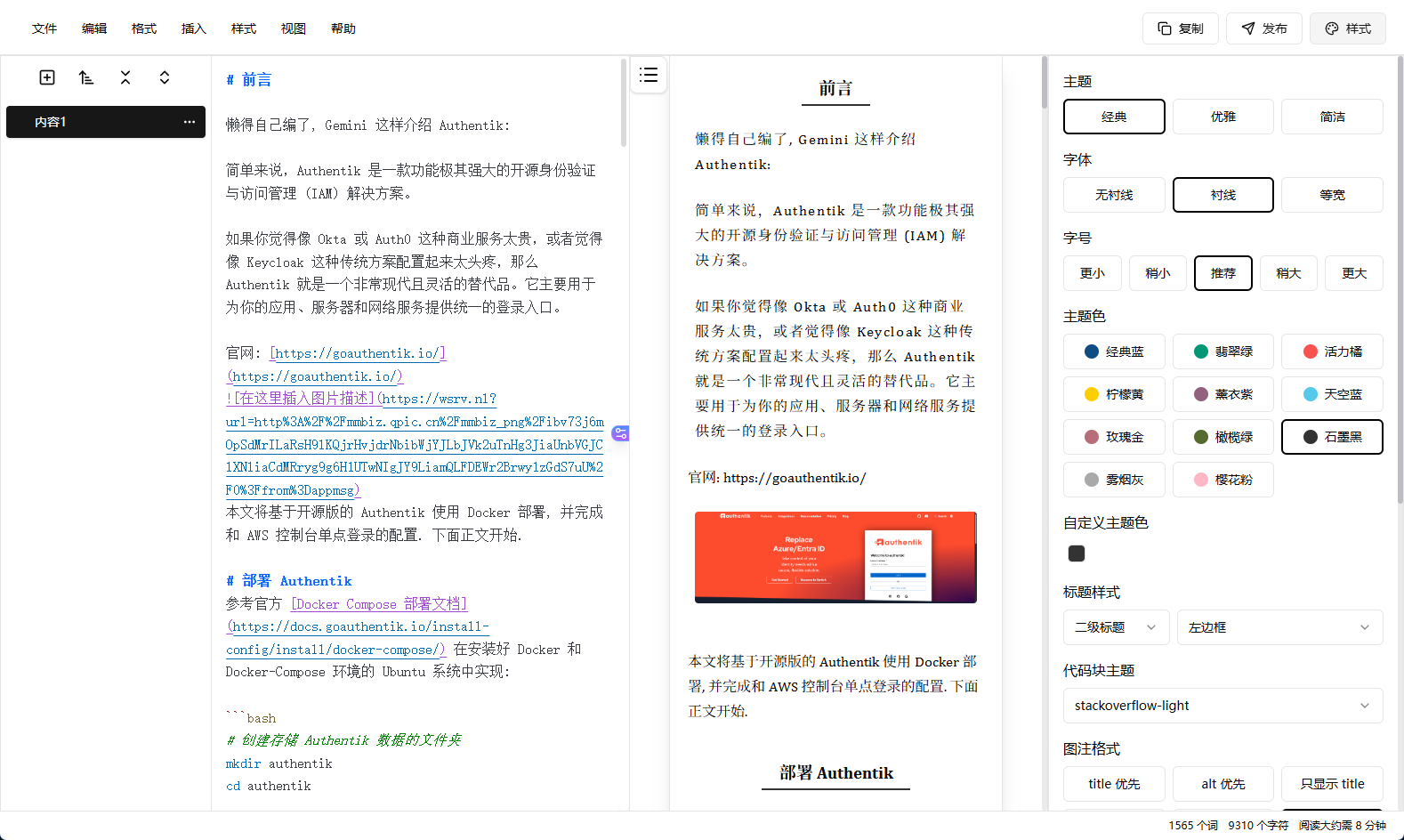Open the 格式 menu
The image size is (1404, 840).
(144, 28)
